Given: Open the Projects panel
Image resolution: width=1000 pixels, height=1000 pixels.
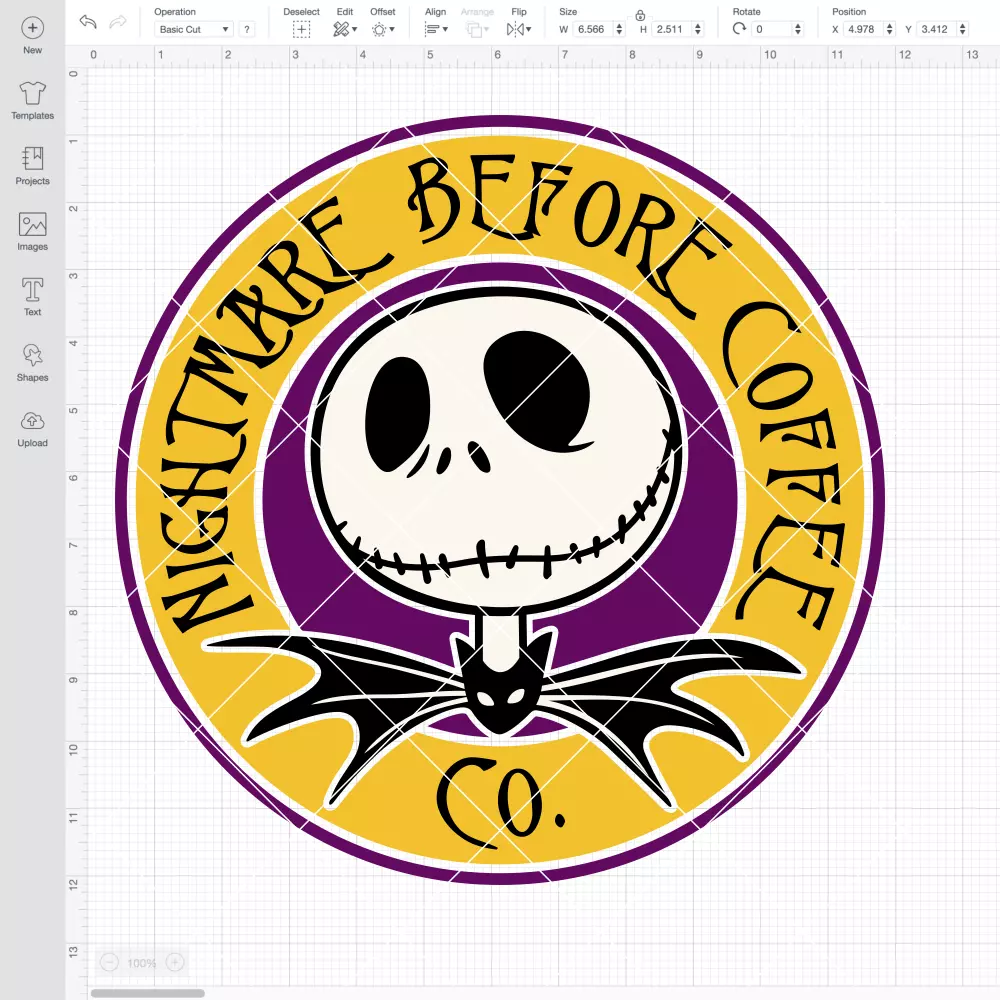Looking at the screenshot, I should 33,166.
